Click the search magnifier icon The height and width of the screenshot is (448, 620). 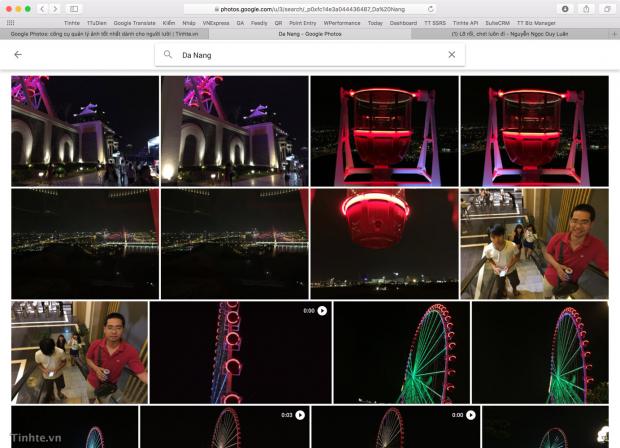click(168, 55)
